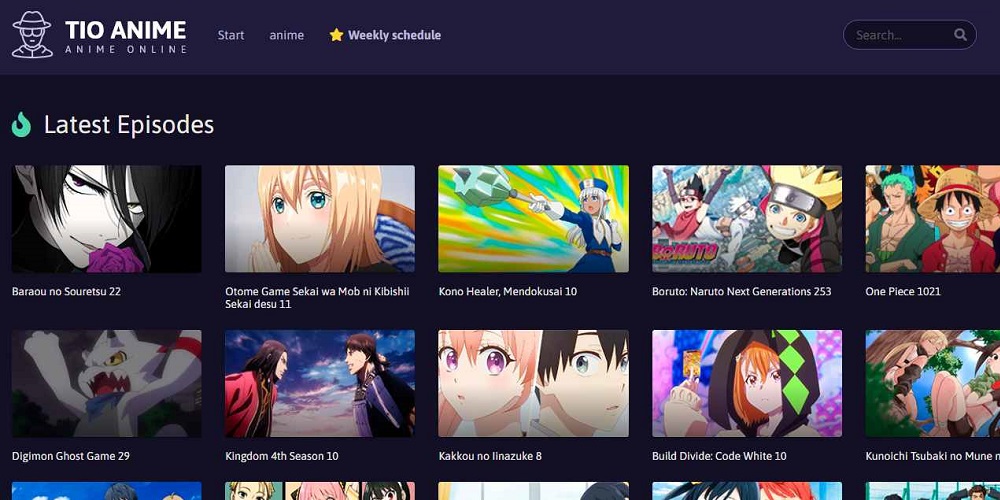This screenshot has height=500, width=1000.
Task: Open Digimon Ghost Game 29 thumbnail
Action: click(107, 383)
